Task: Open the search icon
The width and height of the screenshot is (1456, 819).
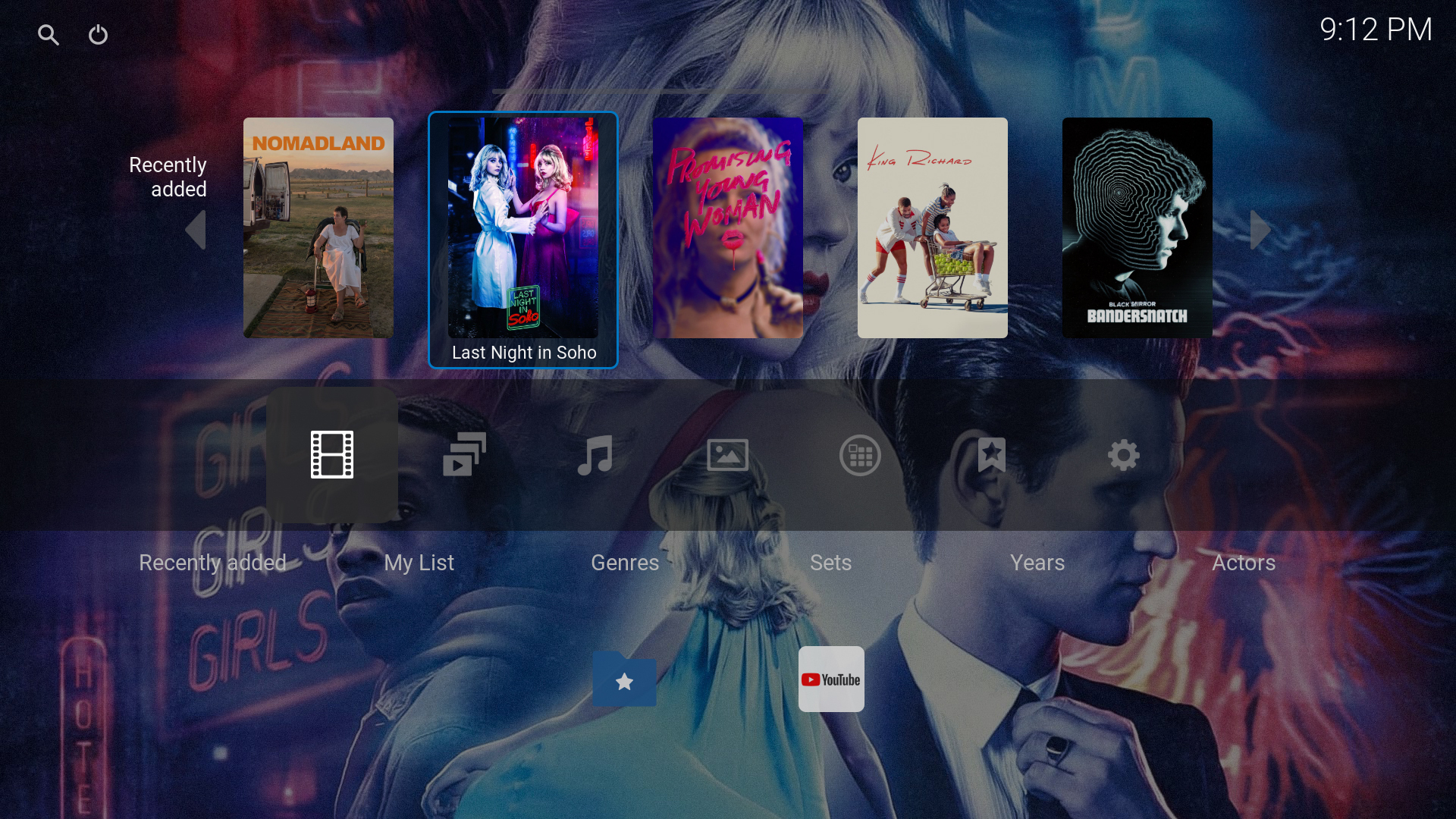Action: click(x=48, y=35)
